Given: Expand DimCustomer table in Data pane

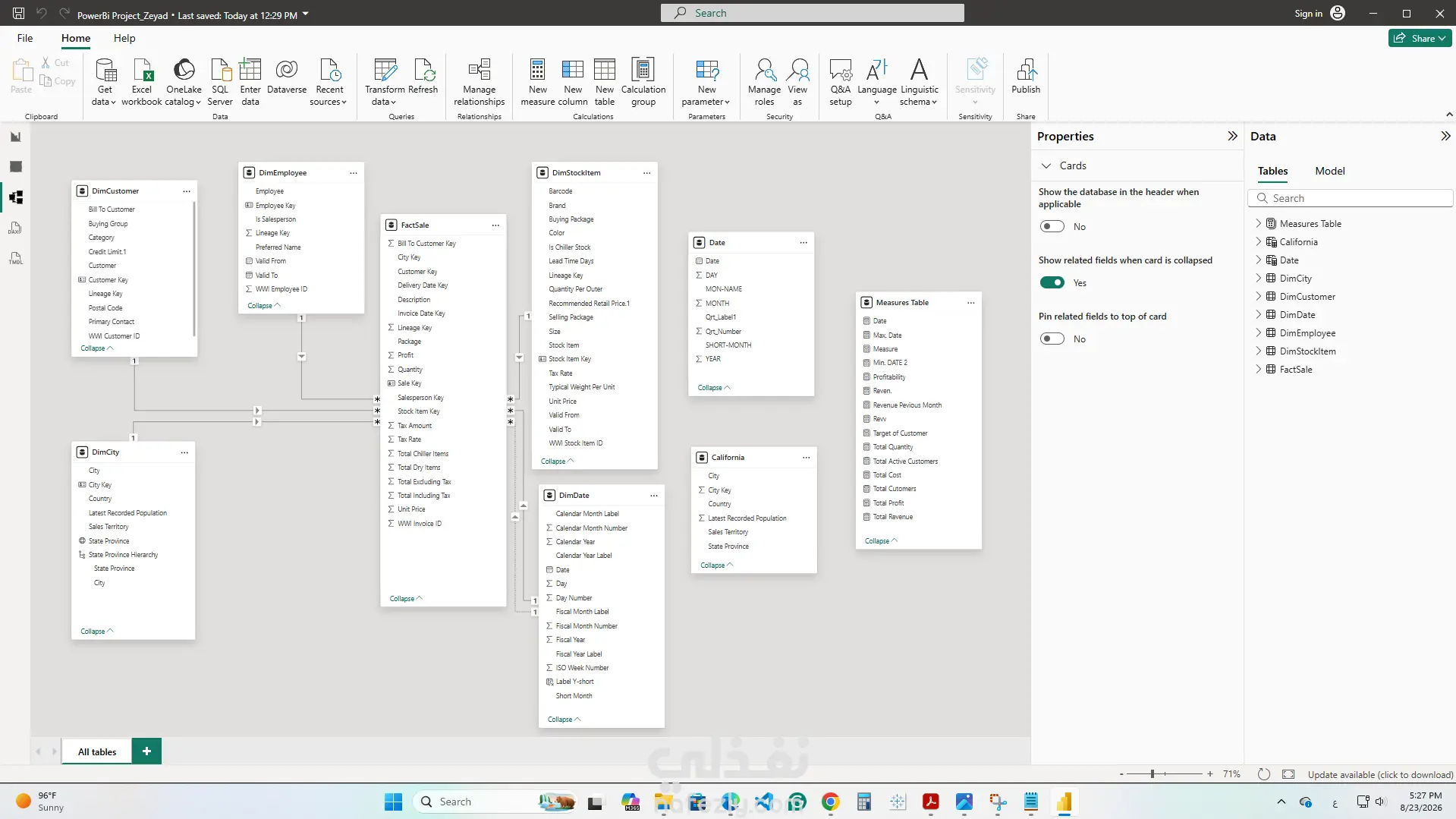Looking at the screenshot, I should coord(1259,296).
